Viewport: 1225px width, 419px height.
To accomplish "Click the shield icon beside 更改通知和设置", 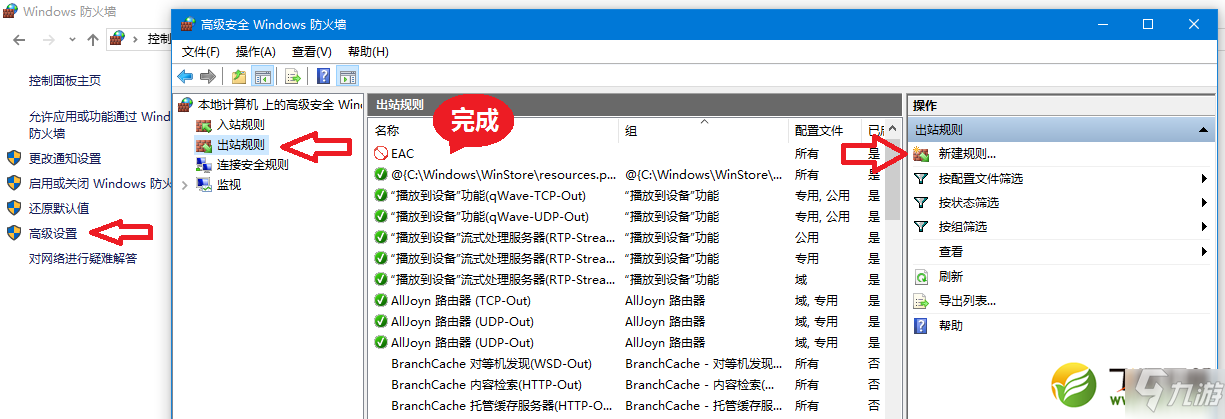I will click(14, 158).
